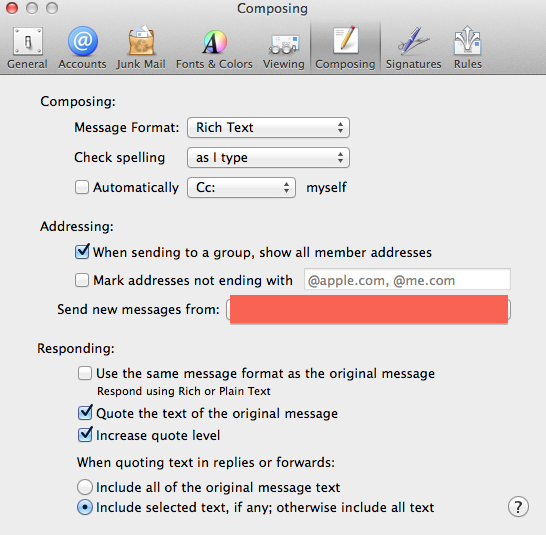546x535 pixels.
Task: Open the Cc: popup menu
Action: [242, 187]
